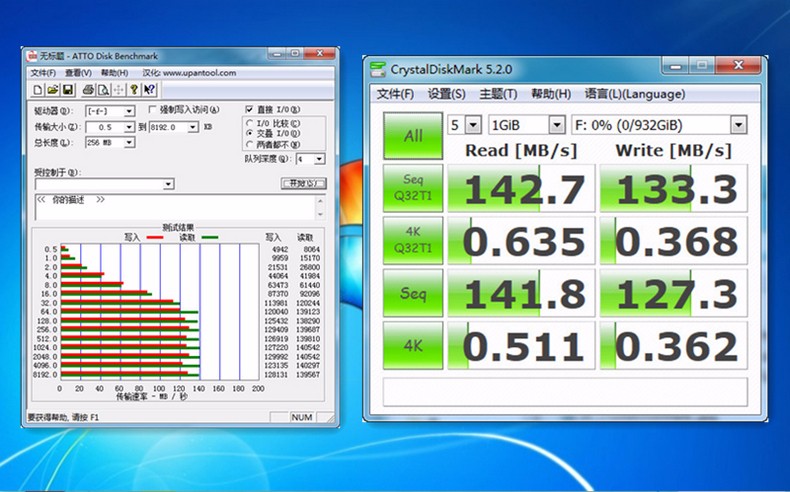
Task: Select the 两者都不 radio button
Action: tap(249, 145)
